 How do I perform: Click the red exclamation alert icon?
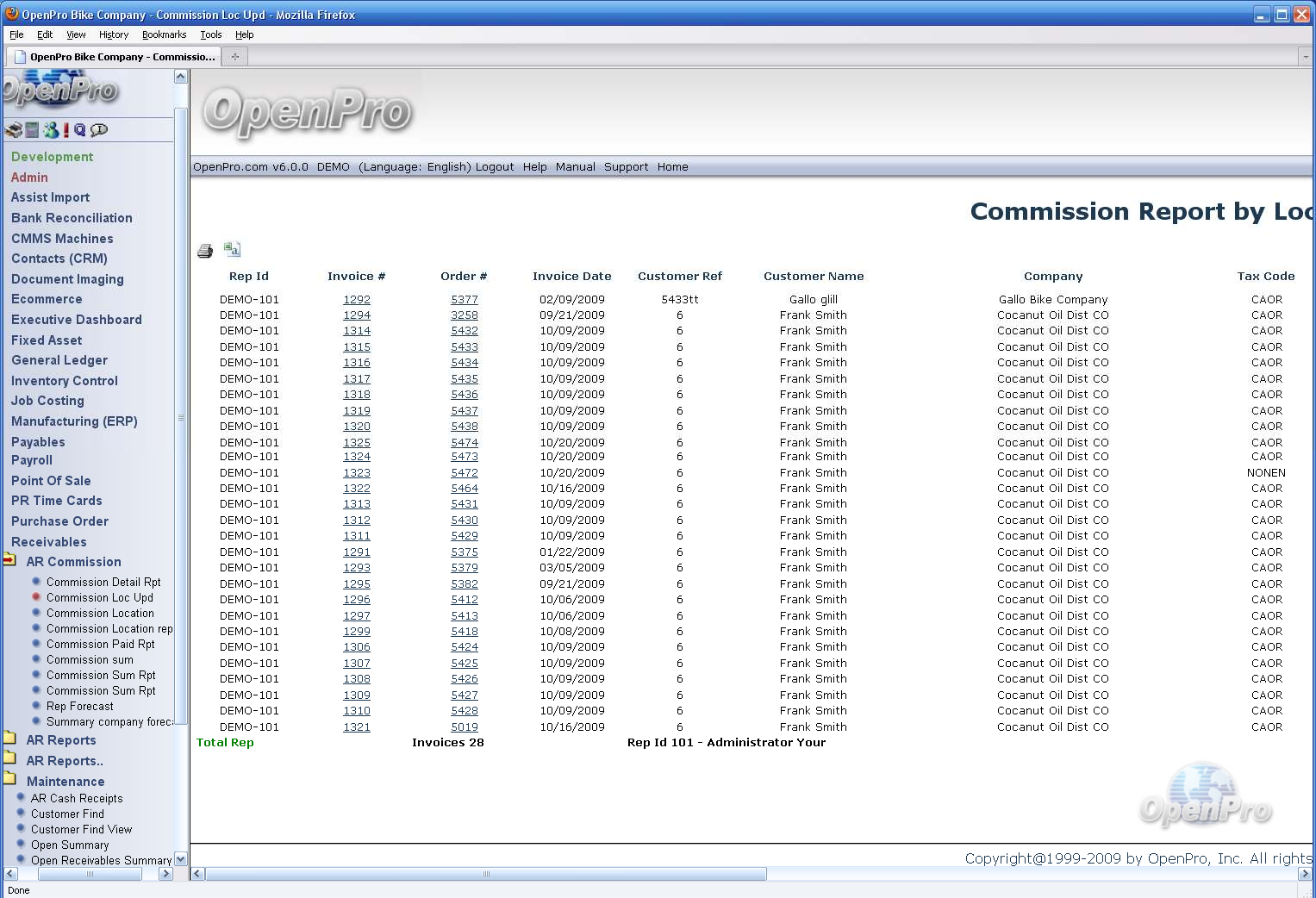coord(66,130)
